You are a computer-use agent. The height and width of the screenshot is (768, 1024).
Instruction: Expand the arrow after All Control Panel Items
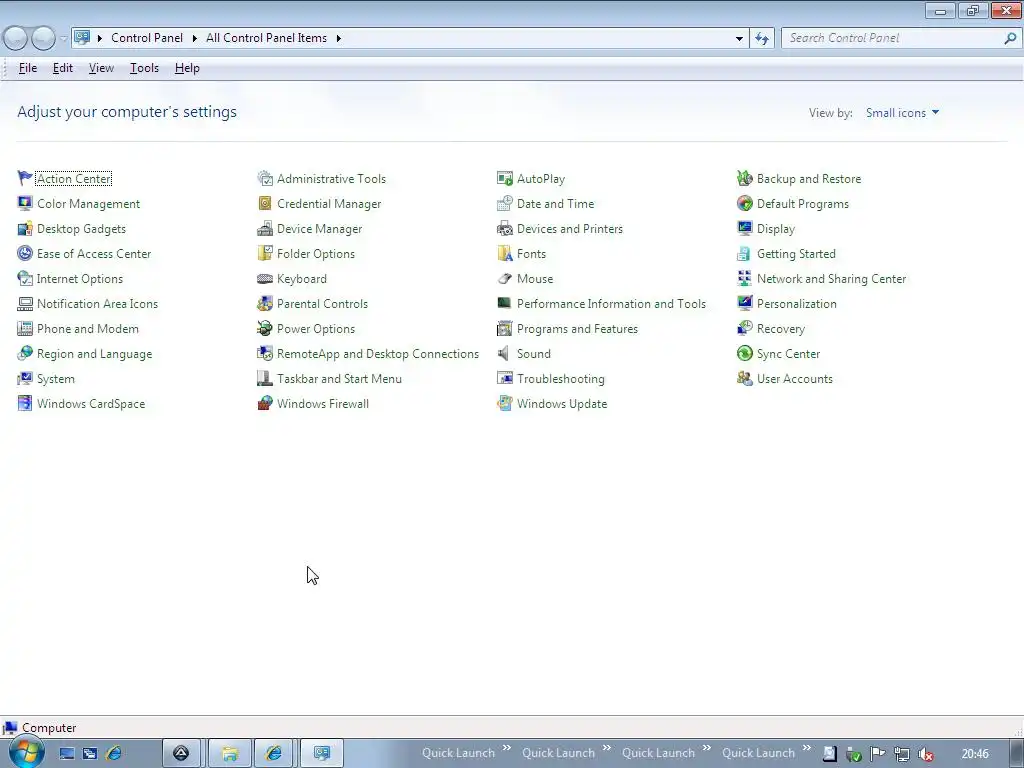[x=338, y=39]
